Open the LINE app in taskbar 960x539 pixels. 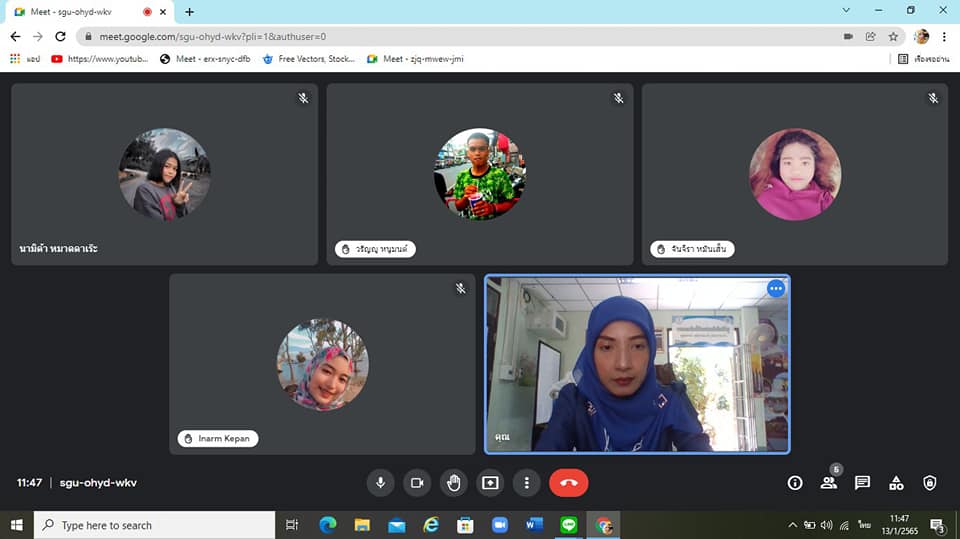point(569,525)
